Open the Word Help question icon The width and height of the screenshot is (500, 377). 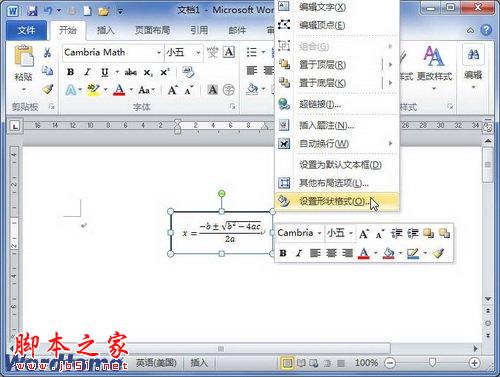click(x=486, y=30)
